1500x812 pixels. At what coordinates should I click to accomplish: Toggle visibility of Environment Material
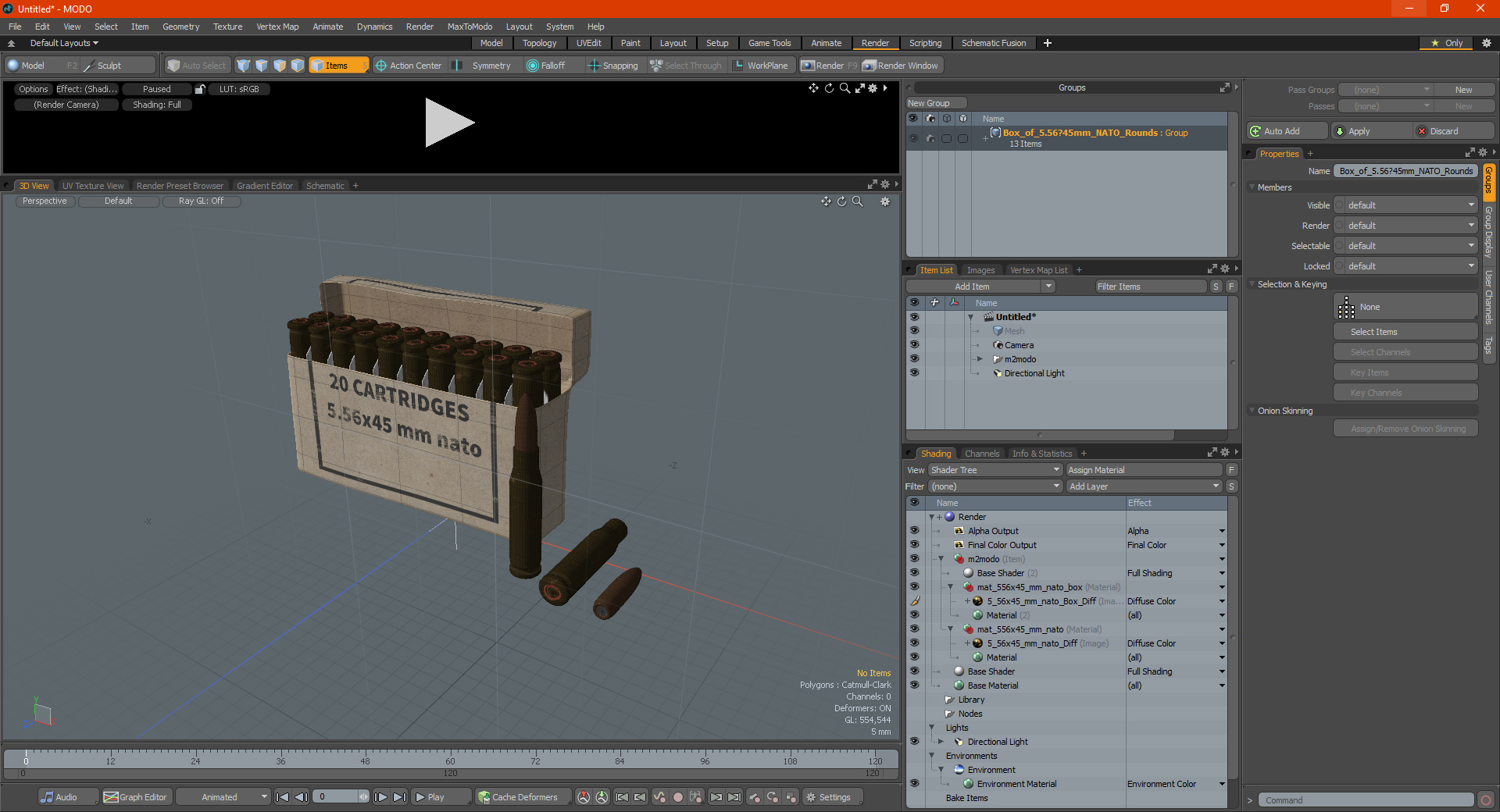(914, 784)
